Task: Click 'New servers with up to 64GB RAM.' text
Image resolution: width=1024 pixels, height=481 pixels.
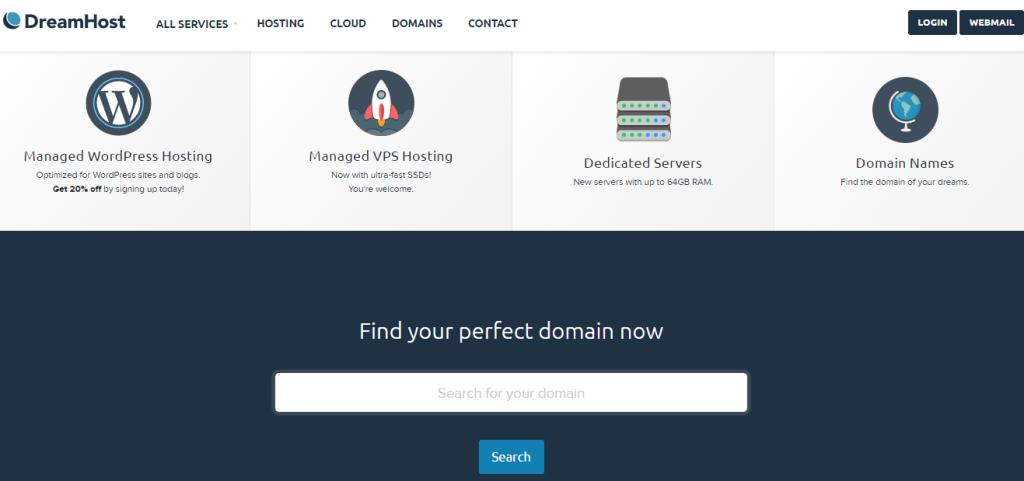Action: (643, 182)
